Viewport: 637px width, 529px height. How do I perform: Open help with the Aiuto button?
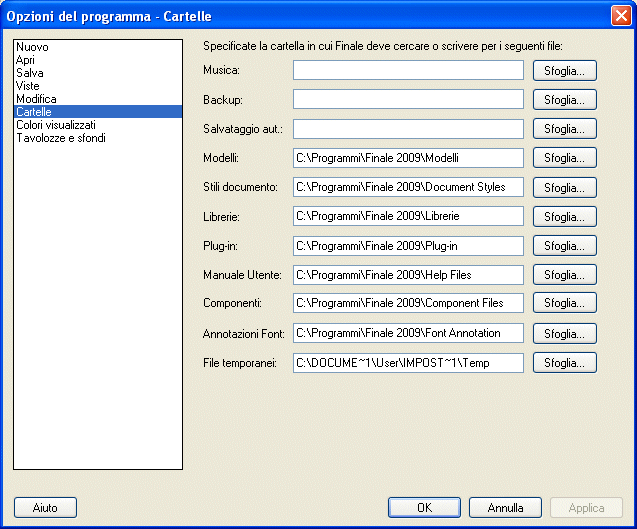tap(45, 507)
